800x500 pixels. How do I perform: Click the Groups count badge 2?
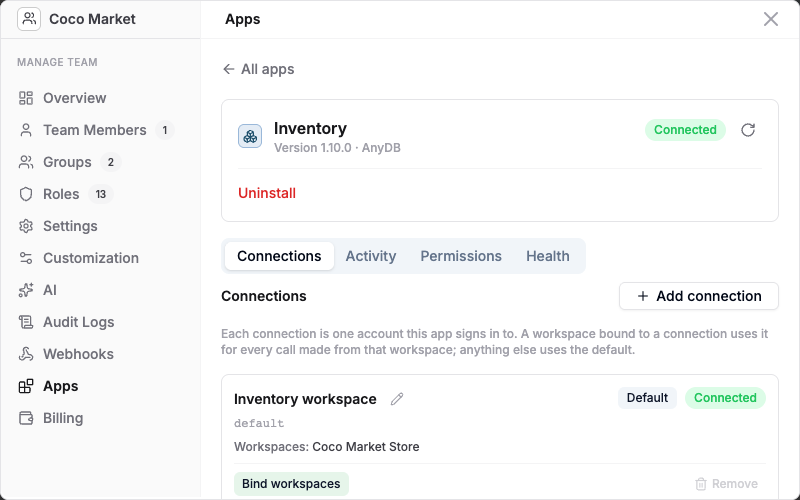coord(110,162)
